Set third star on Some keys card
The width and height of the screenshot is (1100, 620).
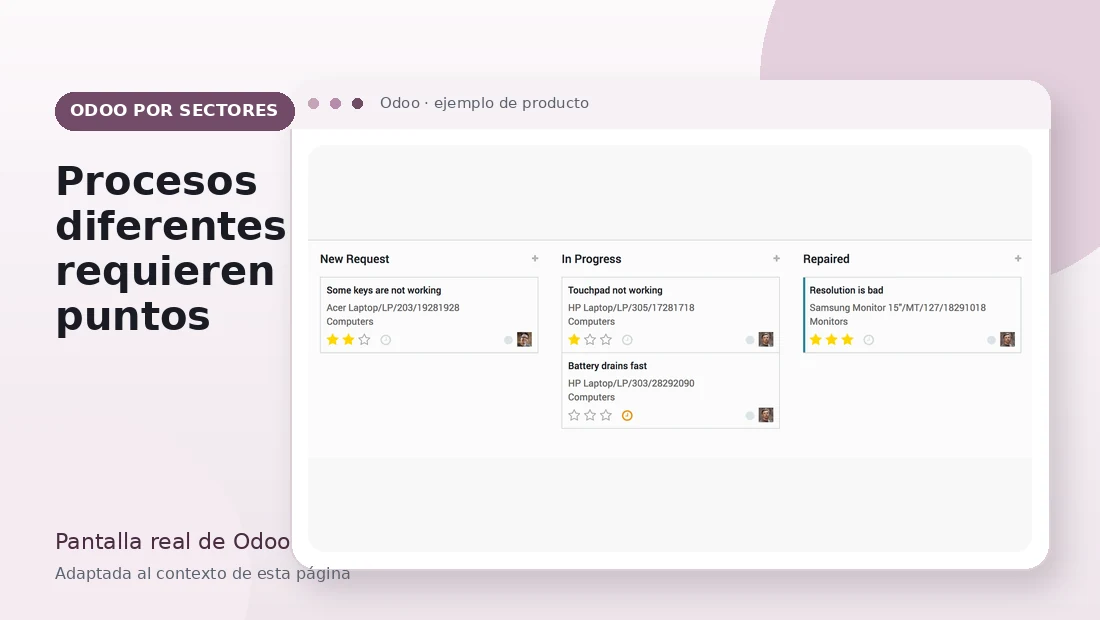(364, 339)
